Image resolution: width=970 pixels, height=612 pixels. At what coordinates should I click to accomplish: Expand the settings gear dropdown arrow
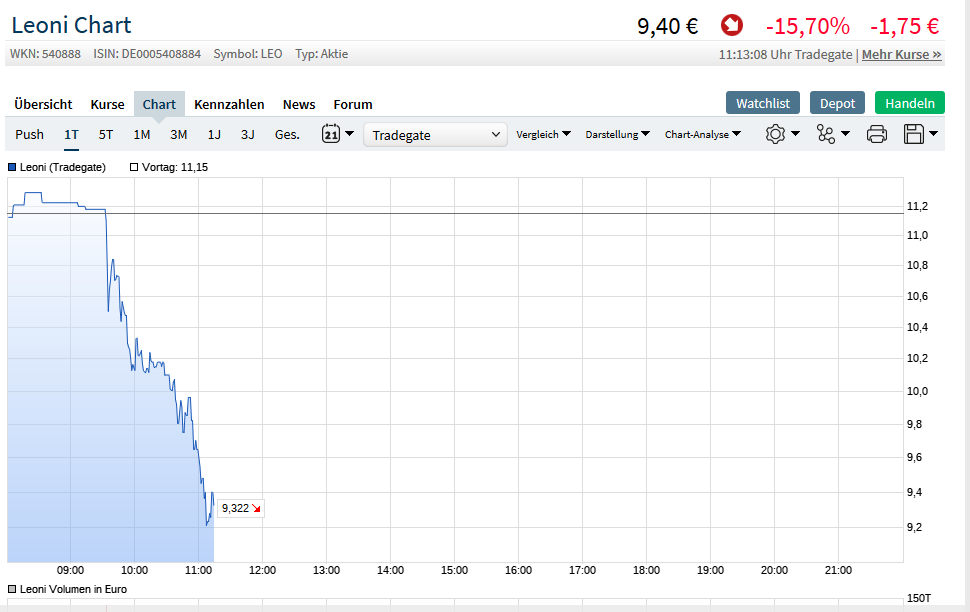(x=796, y=134)
